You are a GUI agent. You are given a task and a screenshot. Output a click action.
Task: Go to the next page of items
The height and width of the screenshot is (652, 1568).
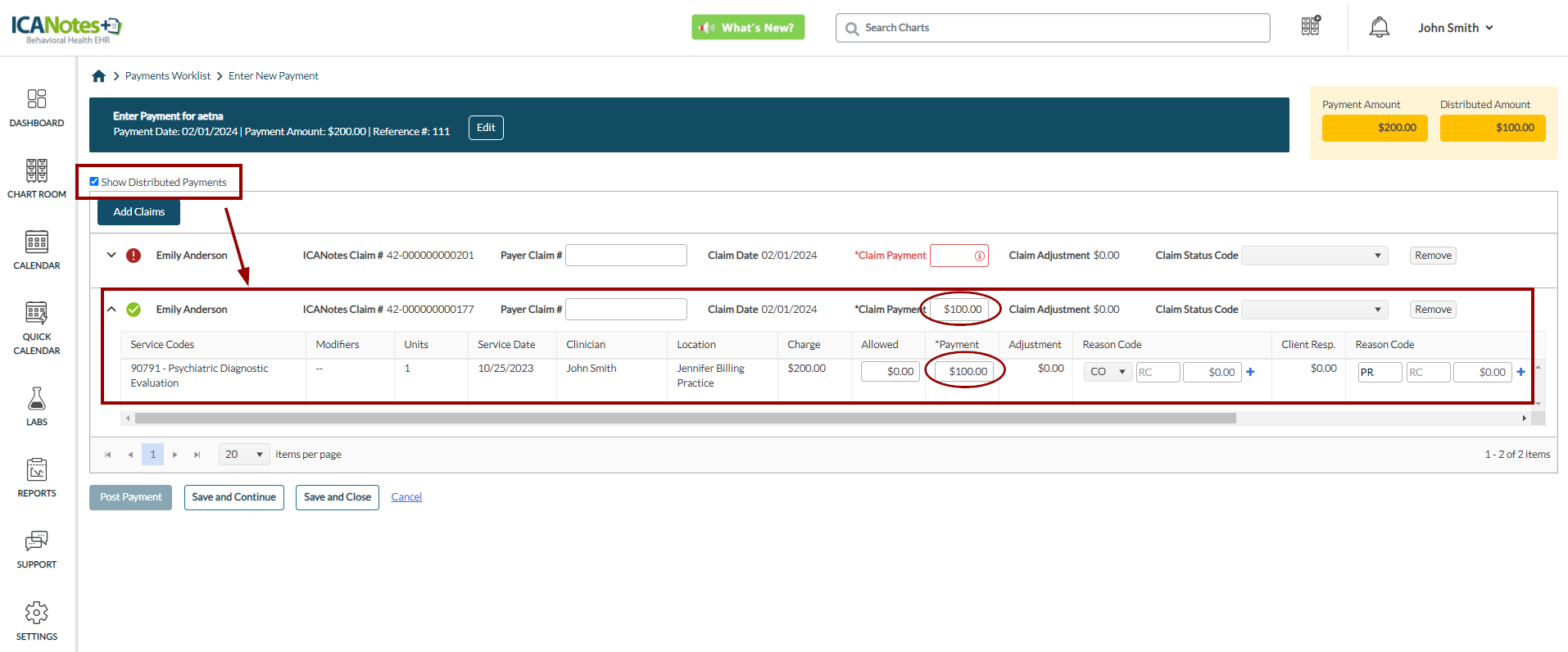point(174,455)
